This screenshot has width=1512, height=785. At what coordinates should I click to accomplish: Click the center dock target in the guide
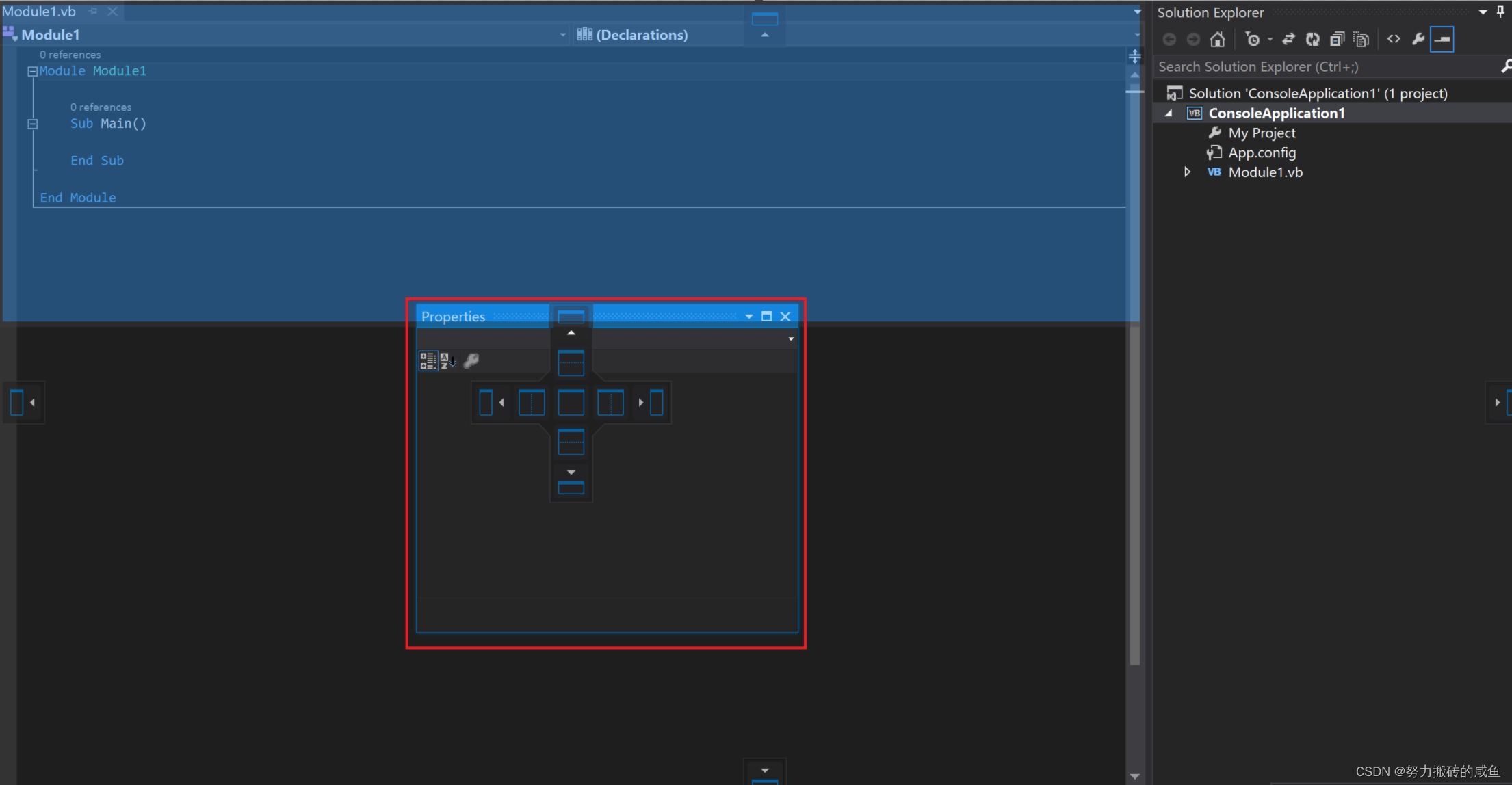pos(571,403)
